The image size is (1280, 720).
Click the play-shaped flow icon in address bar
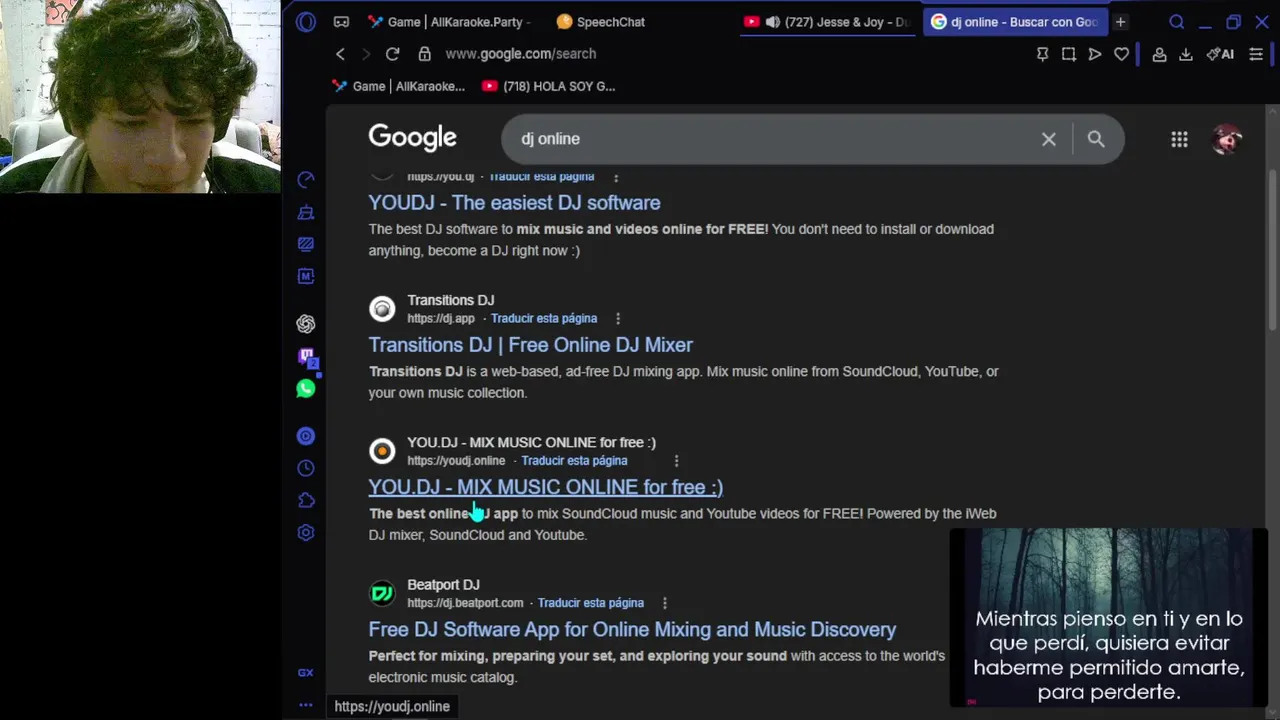click(1095, 54)
